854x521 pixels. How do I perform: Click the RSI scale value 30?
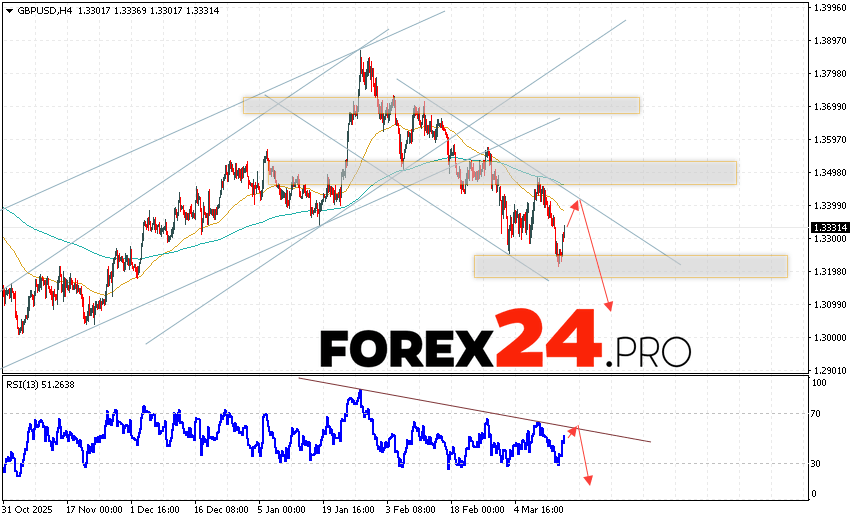coord(815,463)
